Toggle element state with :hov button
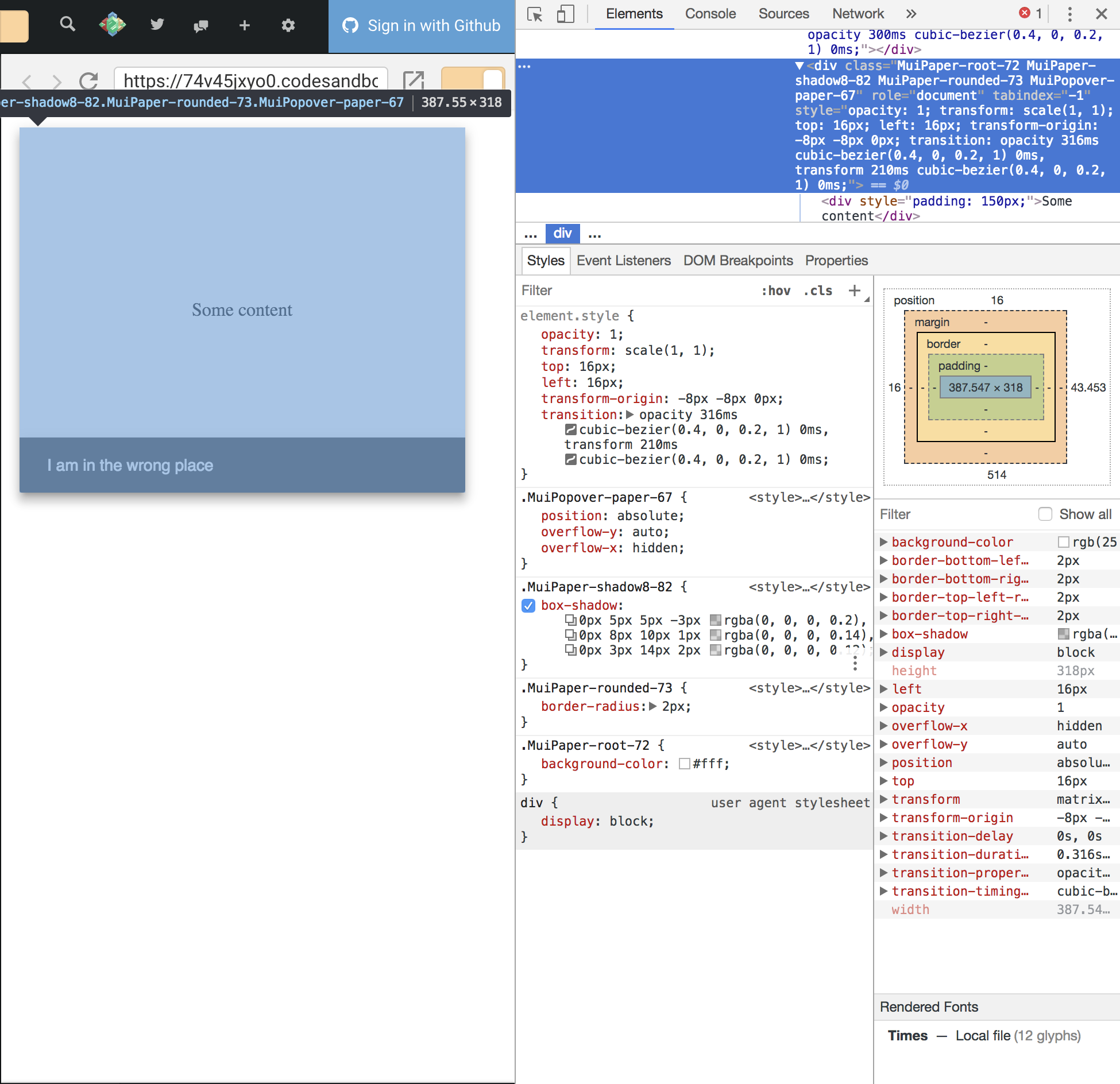This screenshot has width=1120, height=1084. coord(777,291)
